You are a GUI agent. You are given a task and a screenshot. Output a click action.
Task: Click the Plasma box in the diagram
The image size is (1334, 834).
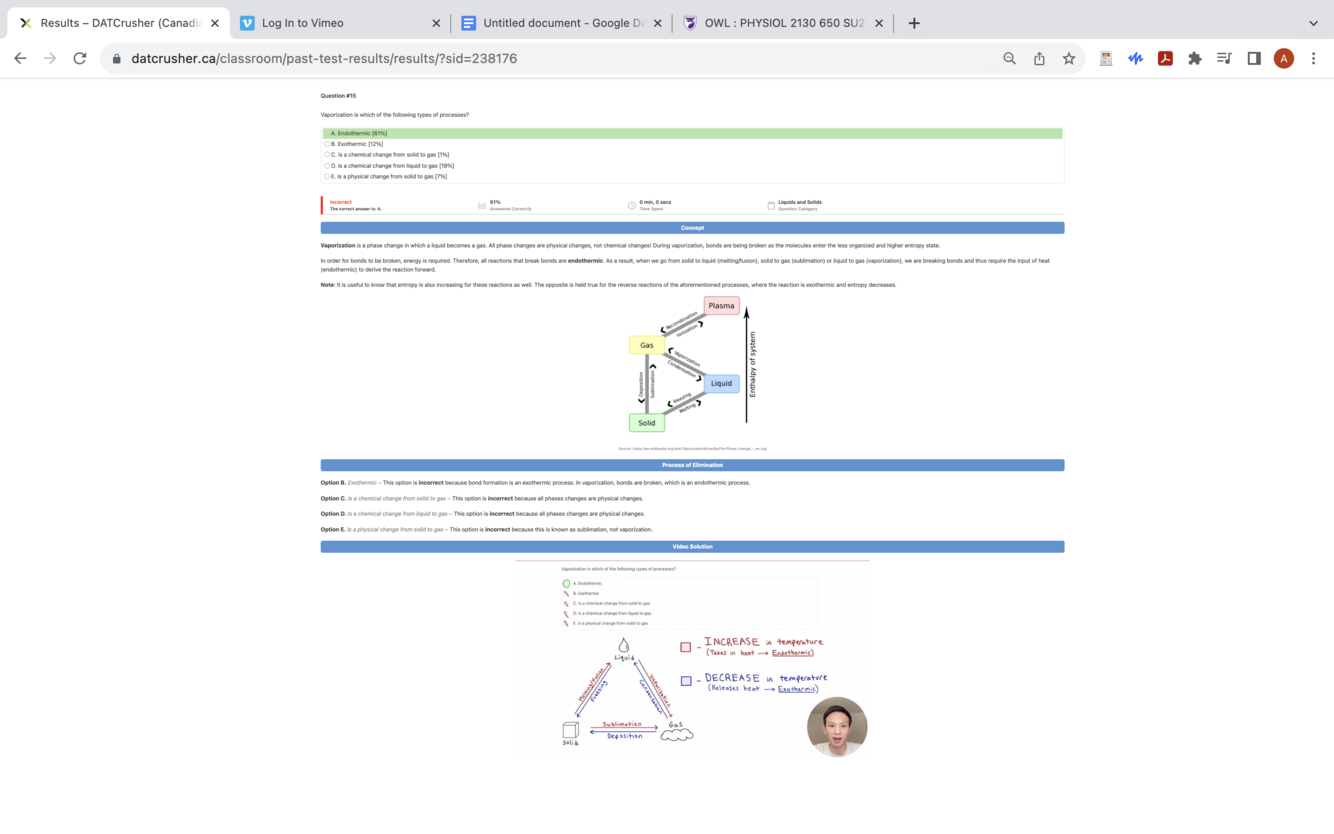[x=722, y=306]
